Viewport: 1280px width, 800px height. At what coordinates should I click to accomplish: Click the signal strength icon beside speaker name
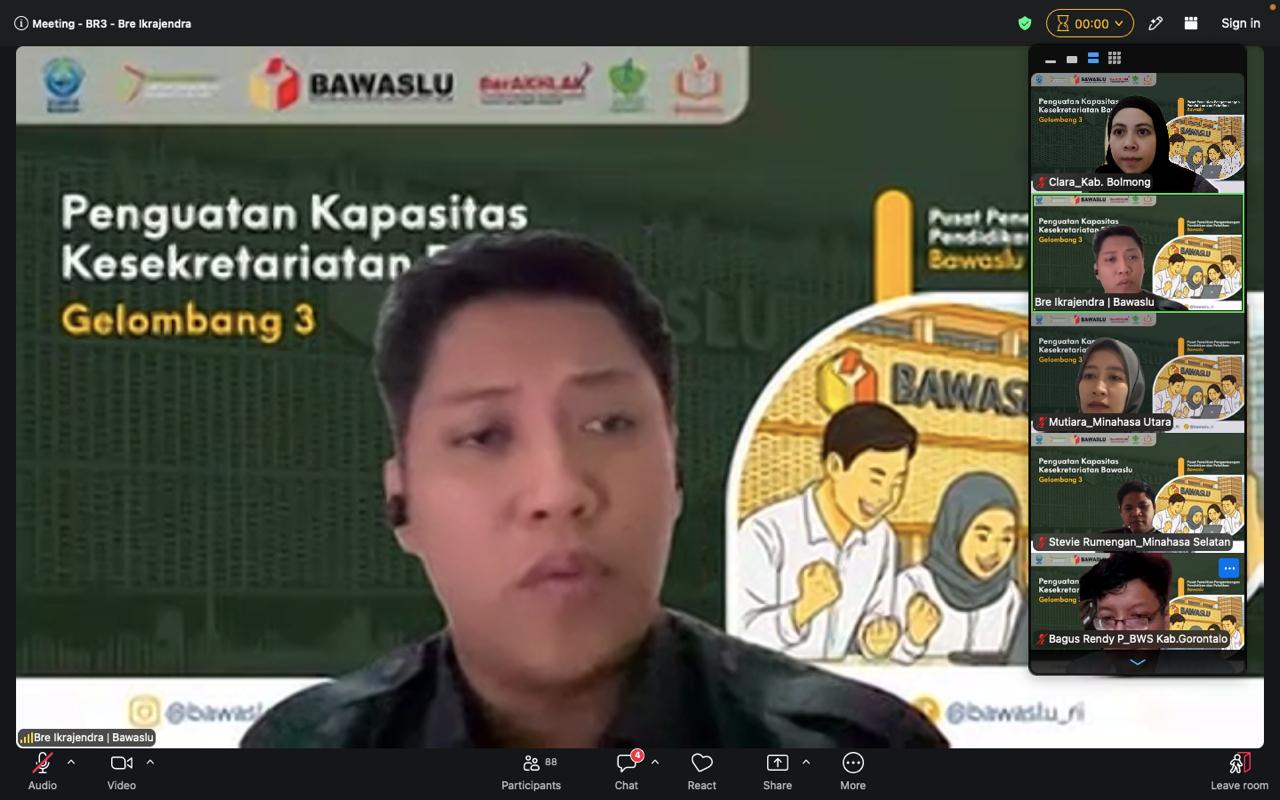click(x=26, y=738)
